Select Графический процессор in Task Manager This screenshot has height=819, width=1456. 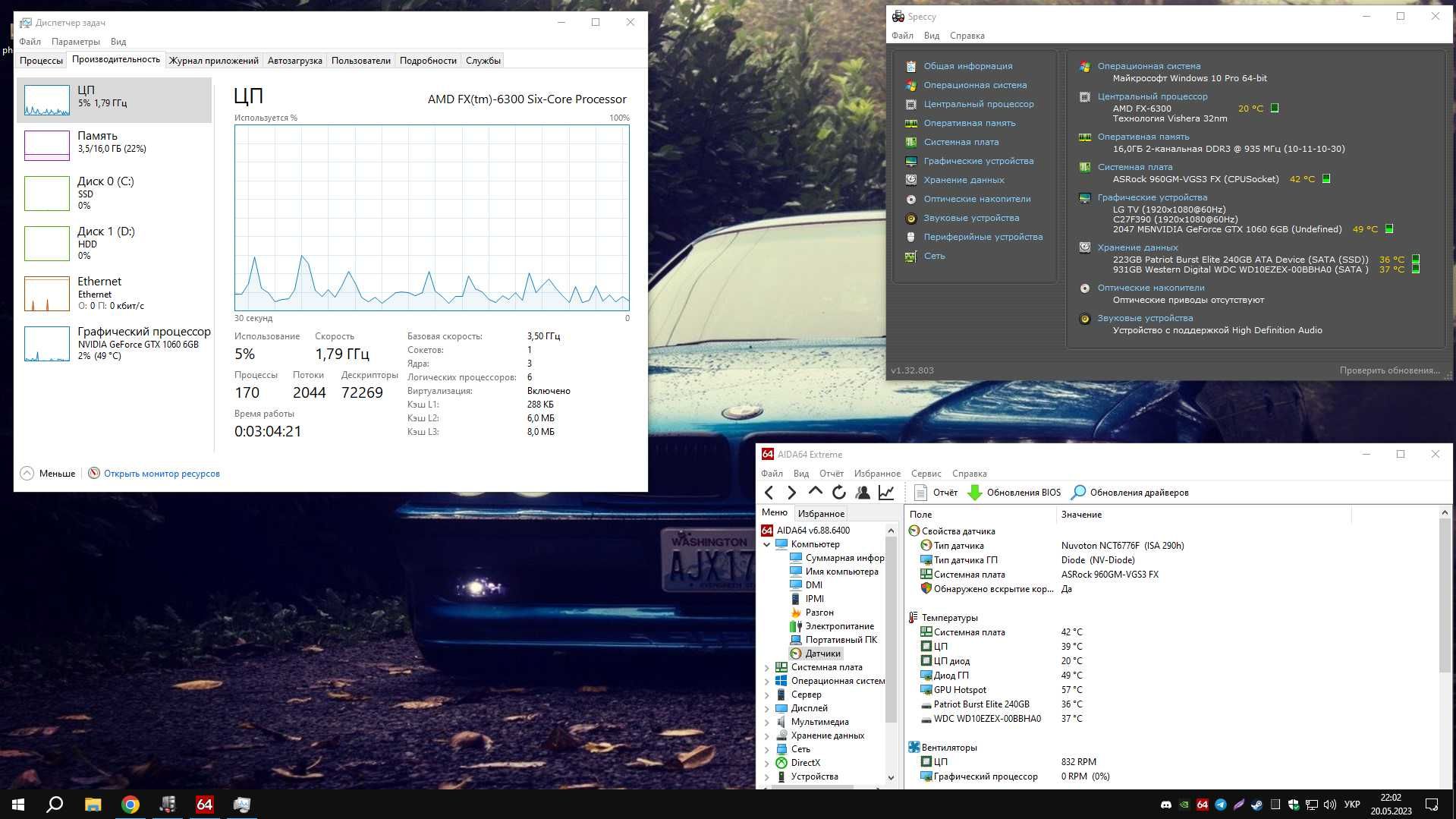point(114,344)
